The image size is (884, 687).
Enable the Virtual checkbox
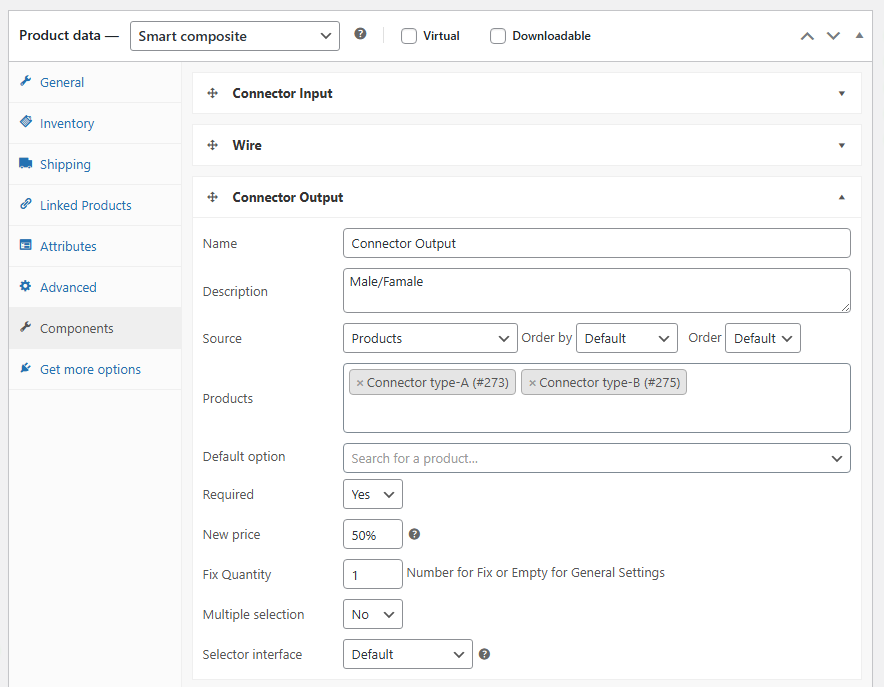click(x=409, y=36)
